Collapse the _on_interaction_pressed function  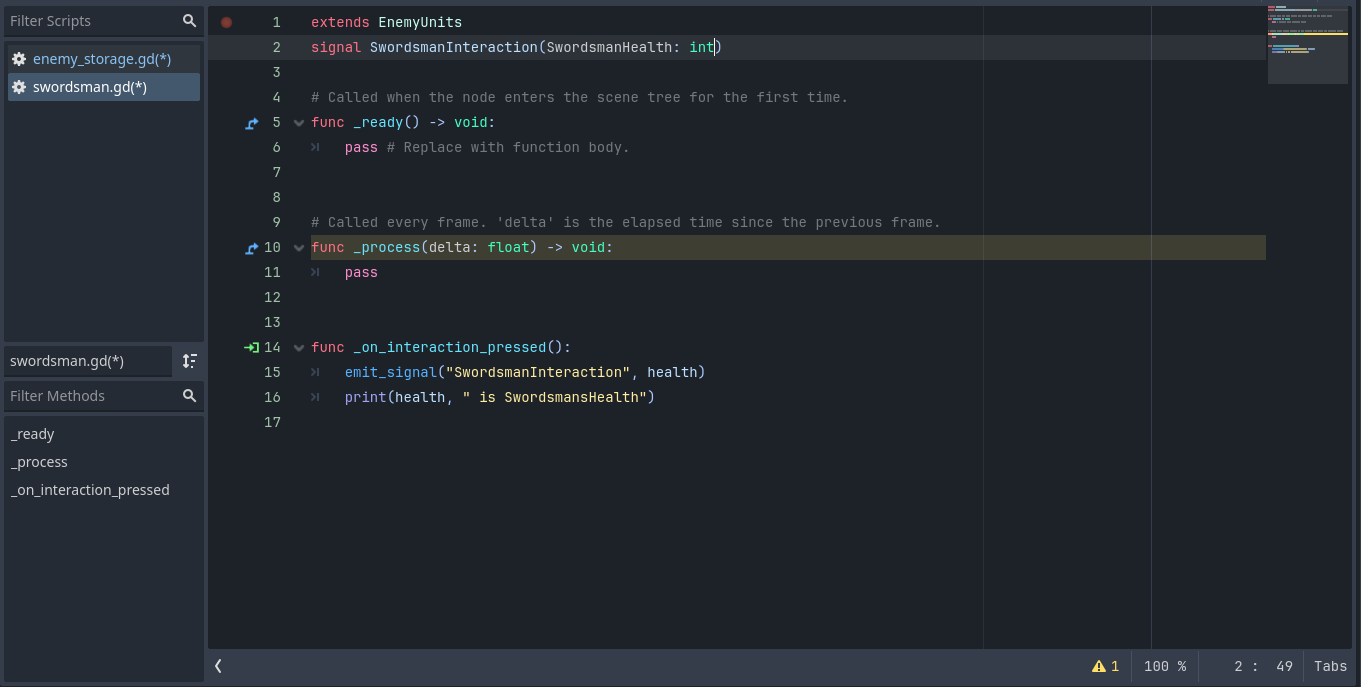pos(298,348)
